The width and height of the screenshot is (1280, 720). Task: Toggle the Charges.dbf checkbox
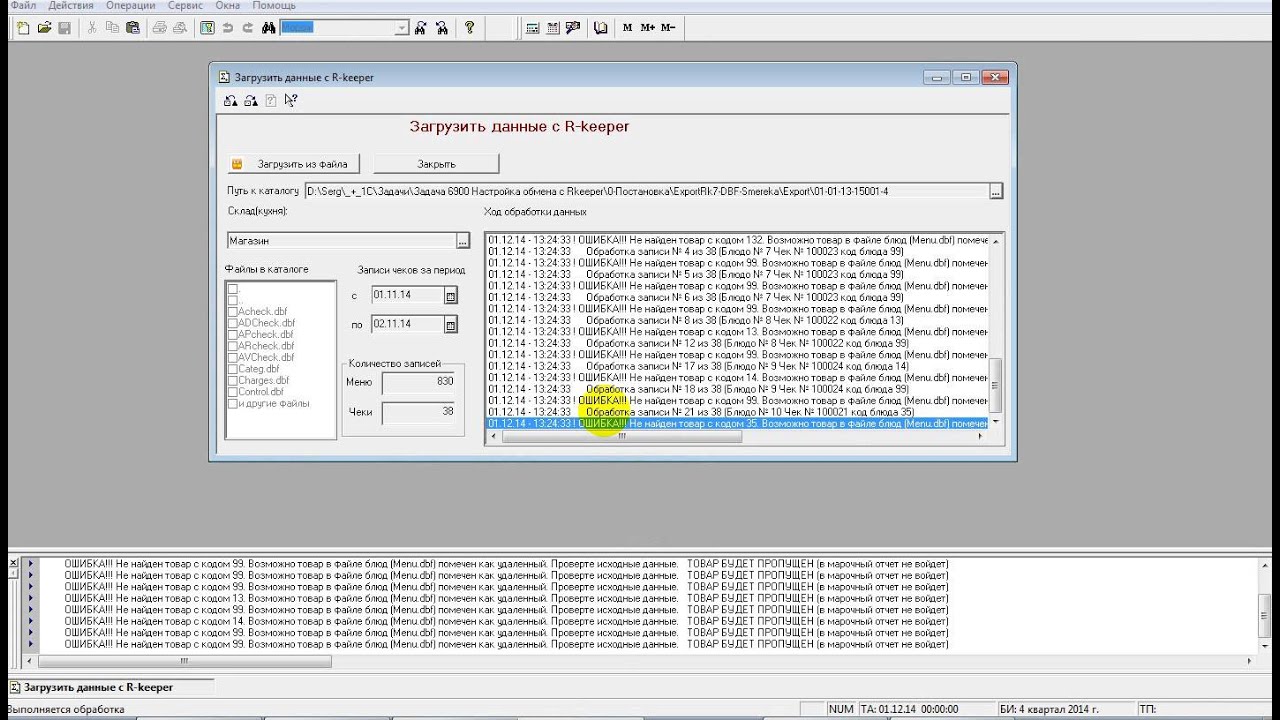233,381
